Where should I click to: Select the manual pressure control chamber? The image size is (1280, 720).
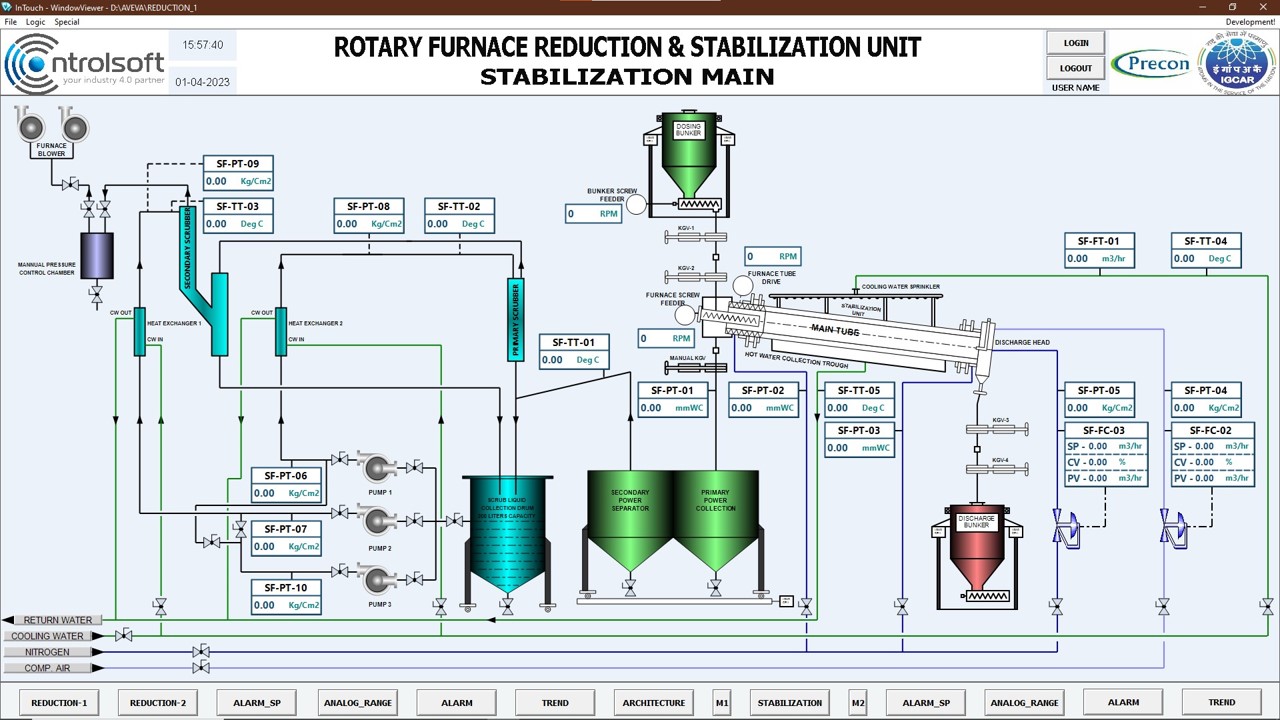click(96, 255)
